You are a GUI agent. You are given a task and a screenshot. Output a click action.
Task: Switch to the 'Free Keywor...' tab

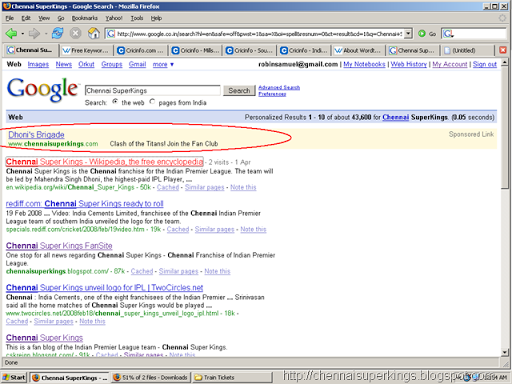pyautogui.click(x=86, y=50)
